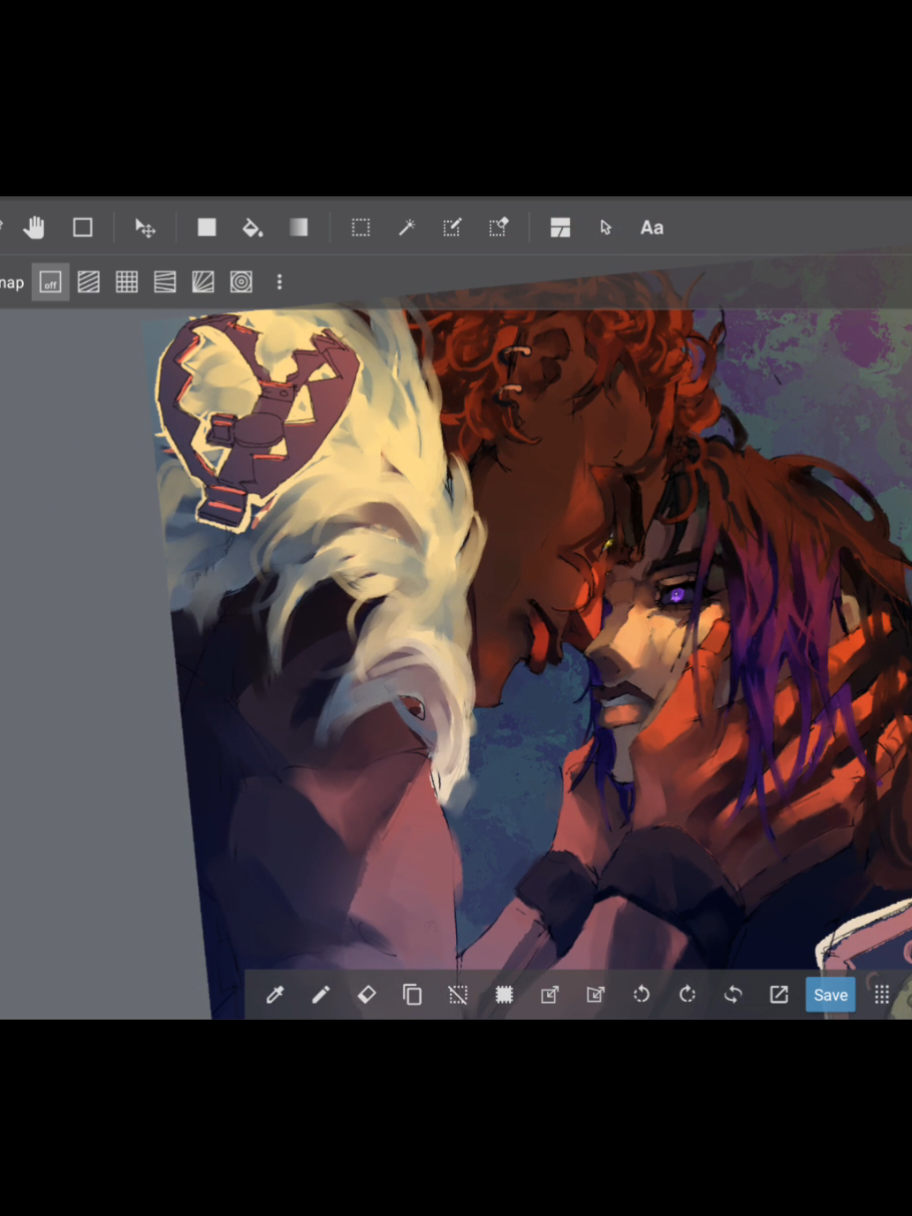
Task: Select the Bucket fill tool
Action: point(253,228)
